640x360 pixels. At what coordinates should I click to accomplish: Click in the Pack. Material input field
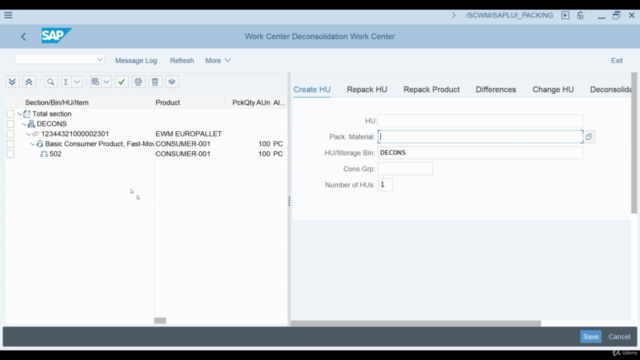pos(480,137)
